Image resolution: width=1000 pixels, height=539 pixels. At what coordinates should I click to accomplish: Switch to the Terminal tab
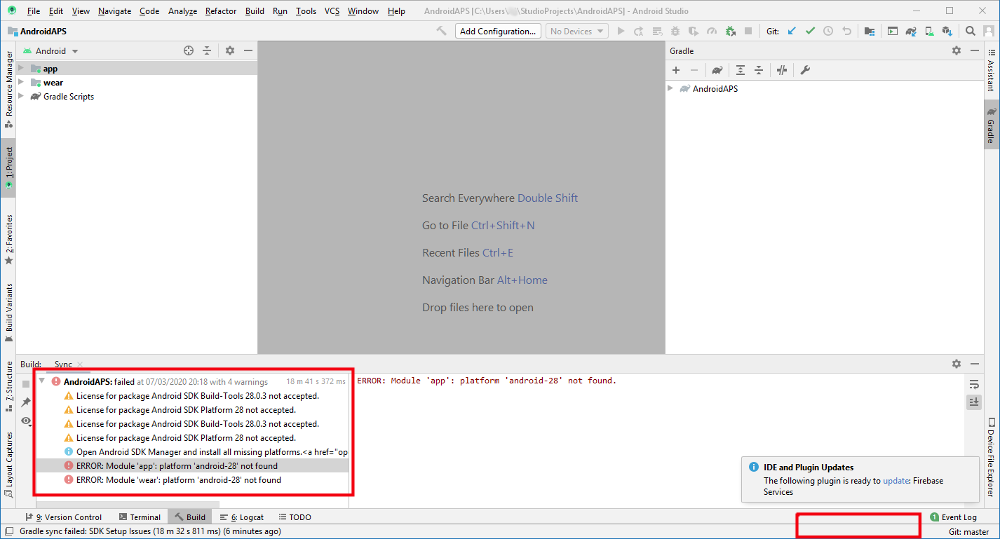tap(140, 517)
